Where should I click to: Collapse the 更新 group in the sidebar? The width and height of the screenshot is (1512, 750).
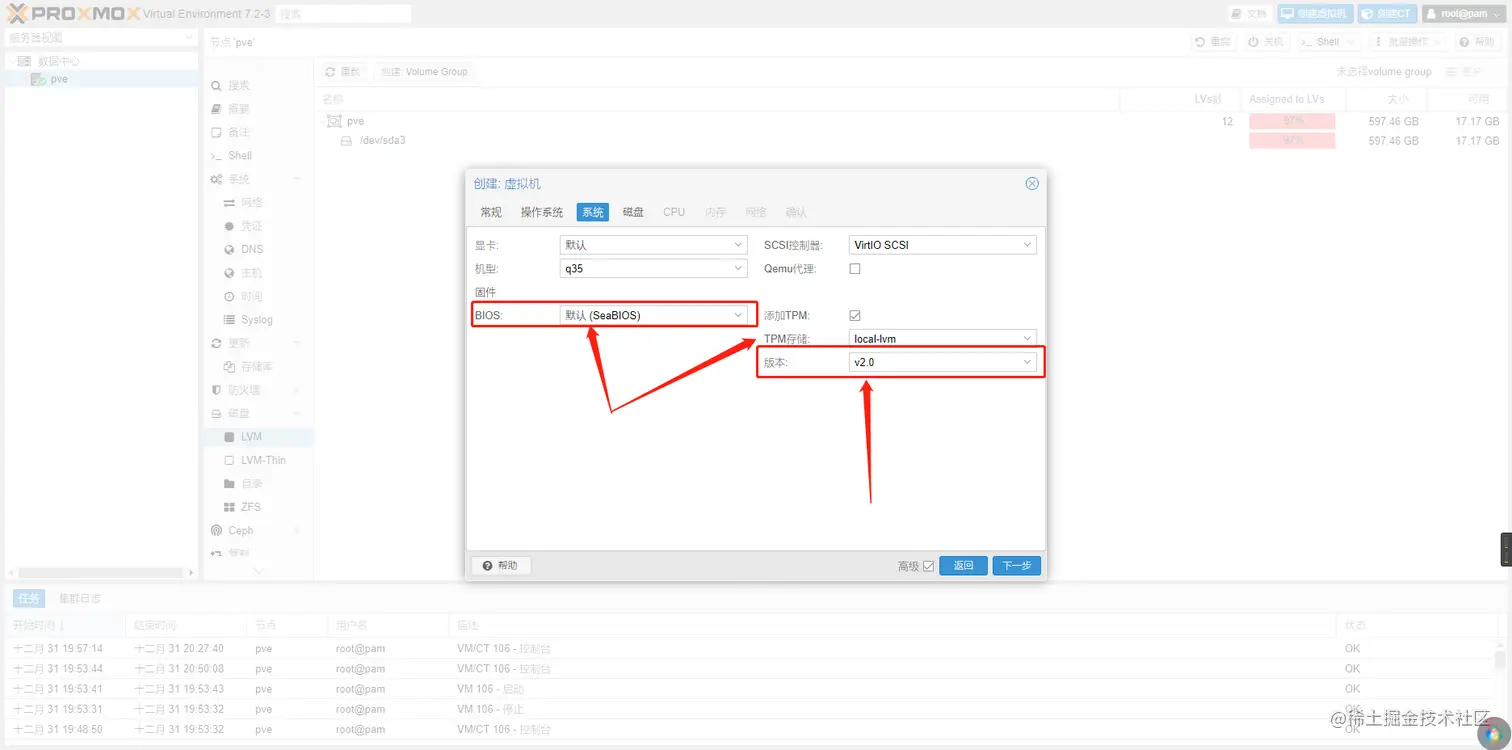point(297,343)
